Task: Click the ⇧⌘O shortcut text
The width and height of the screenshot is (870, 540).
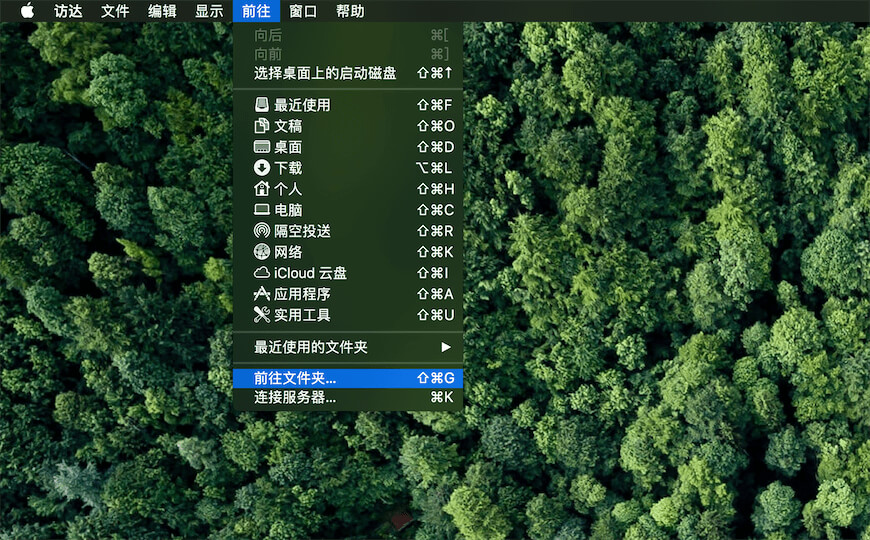Action: pos(436,126)
